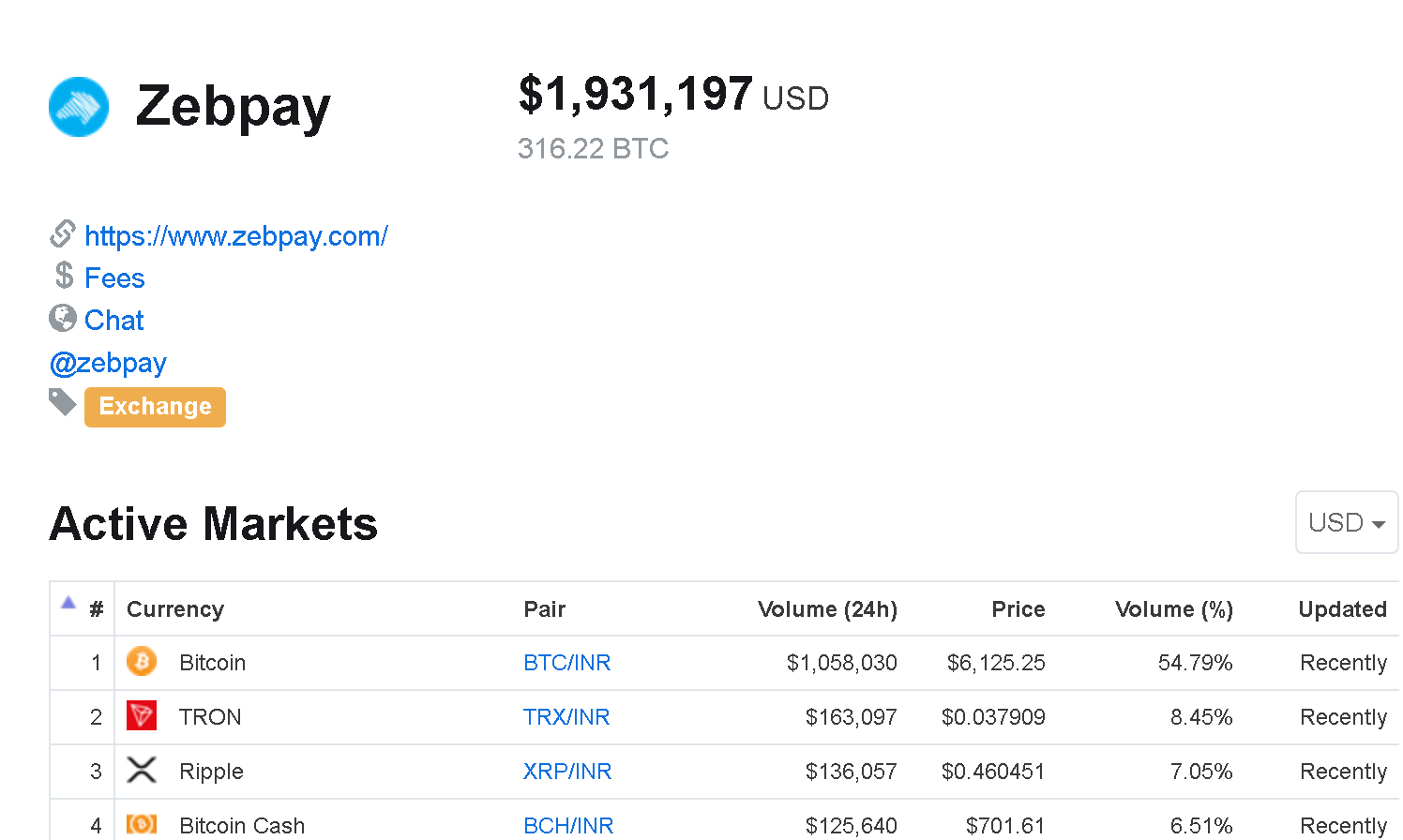
Task: Visit the @zebpay Twitter handle
Action: click(108, 363)
